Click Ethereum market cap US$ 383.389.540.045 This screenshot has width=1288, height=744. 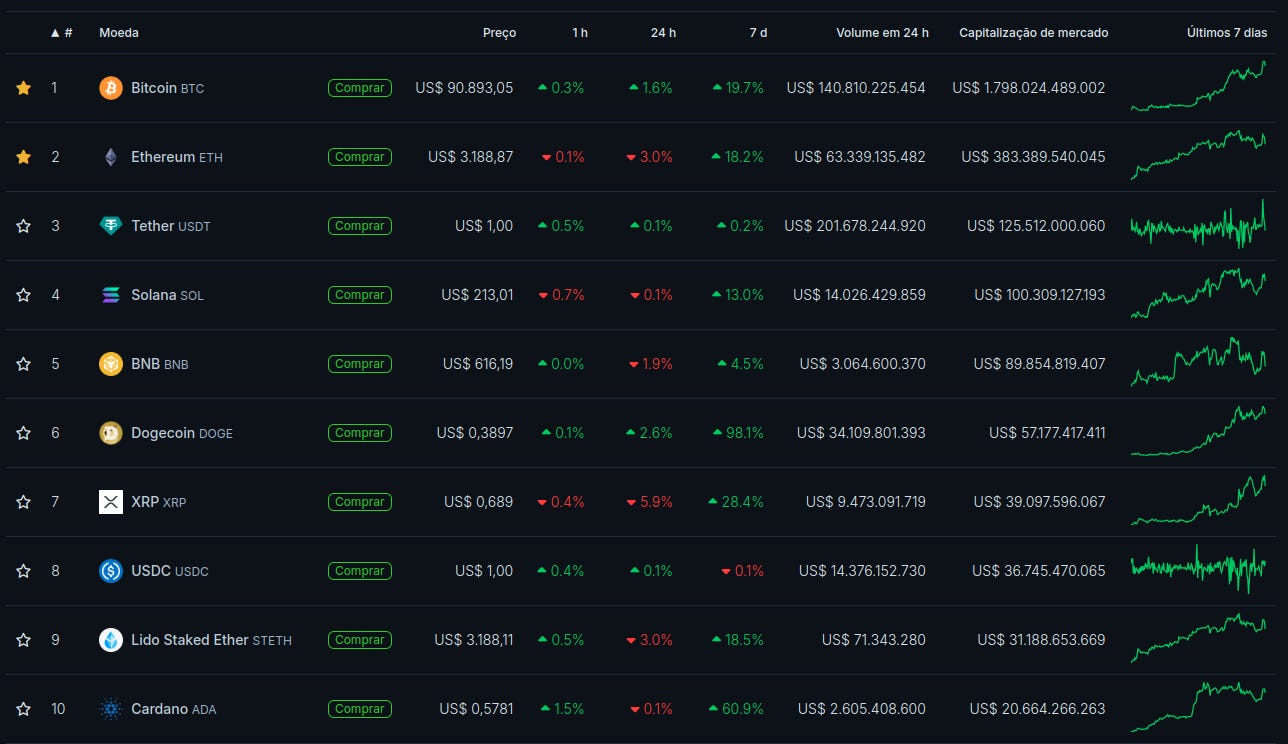(1033, 157)
